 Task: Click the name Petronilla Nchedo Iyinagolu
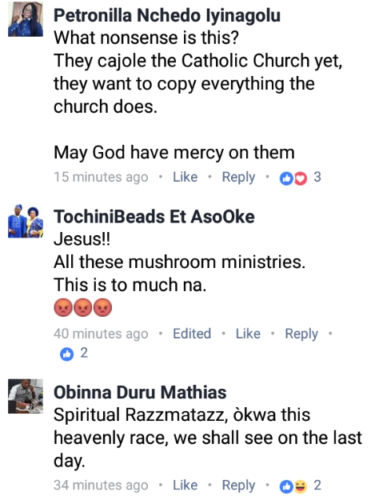click(167, 16)
